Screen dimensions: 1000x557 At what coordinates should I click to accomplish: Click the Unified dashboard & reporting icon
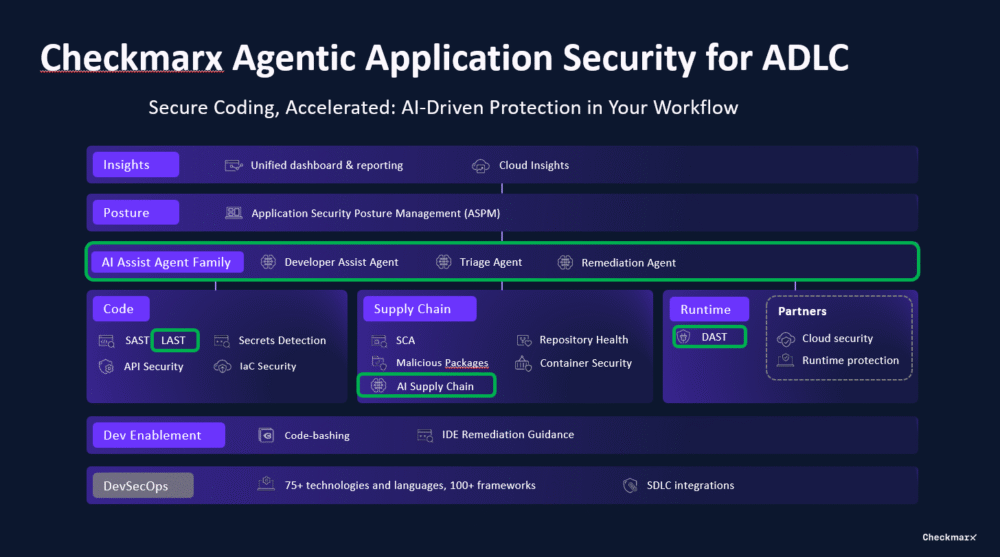tap(233, 165)
